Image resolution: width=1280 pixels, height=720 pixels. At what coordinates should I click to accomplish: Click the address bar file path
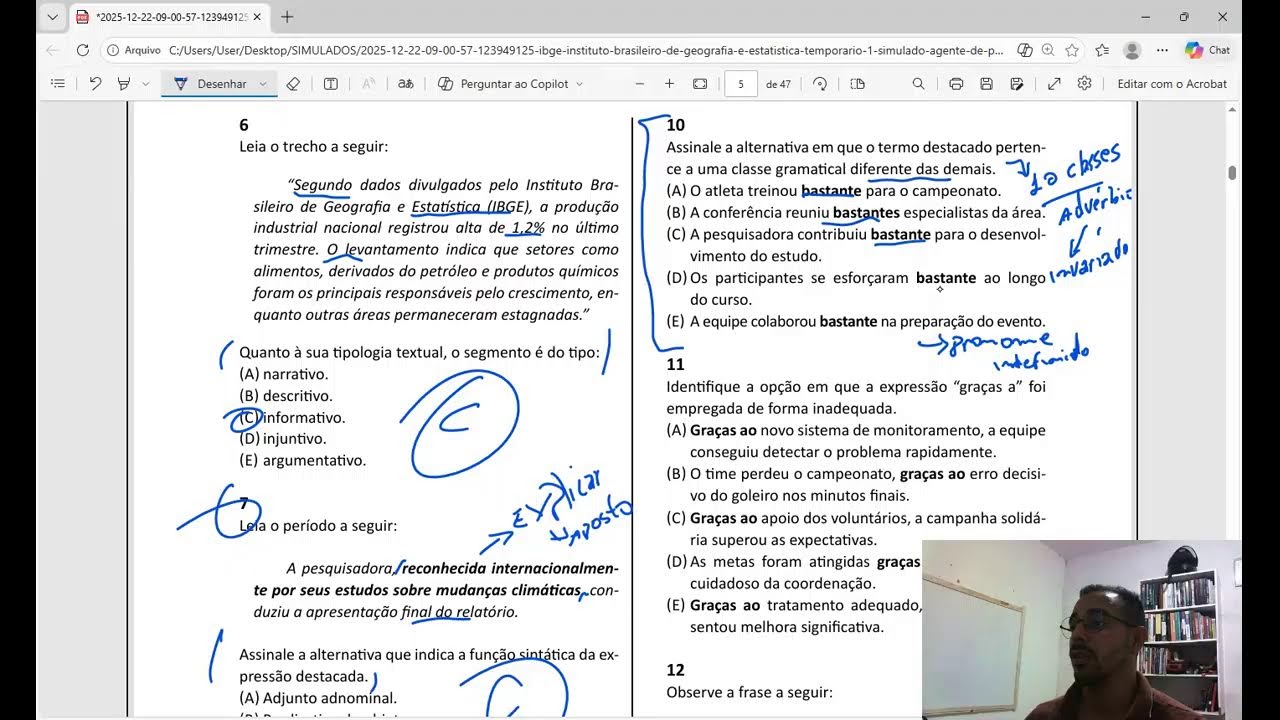pyautogui.click(x=586, y=50)
